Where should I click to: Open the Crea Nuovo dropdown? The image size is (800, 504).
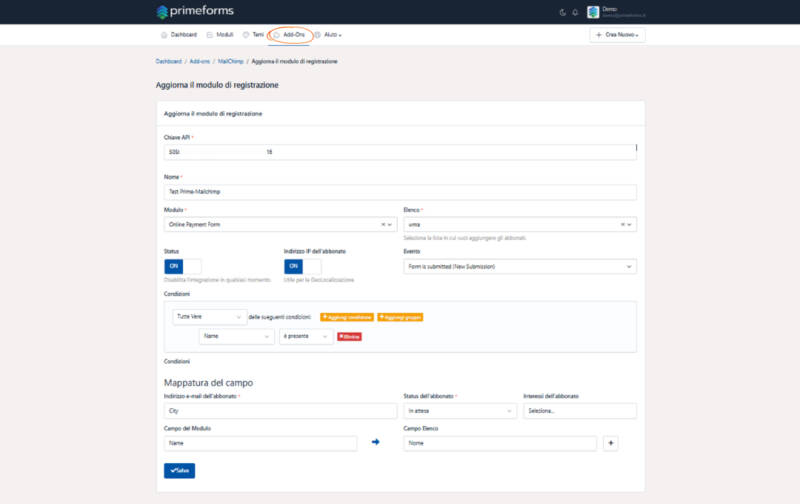[x=617, y=35]
